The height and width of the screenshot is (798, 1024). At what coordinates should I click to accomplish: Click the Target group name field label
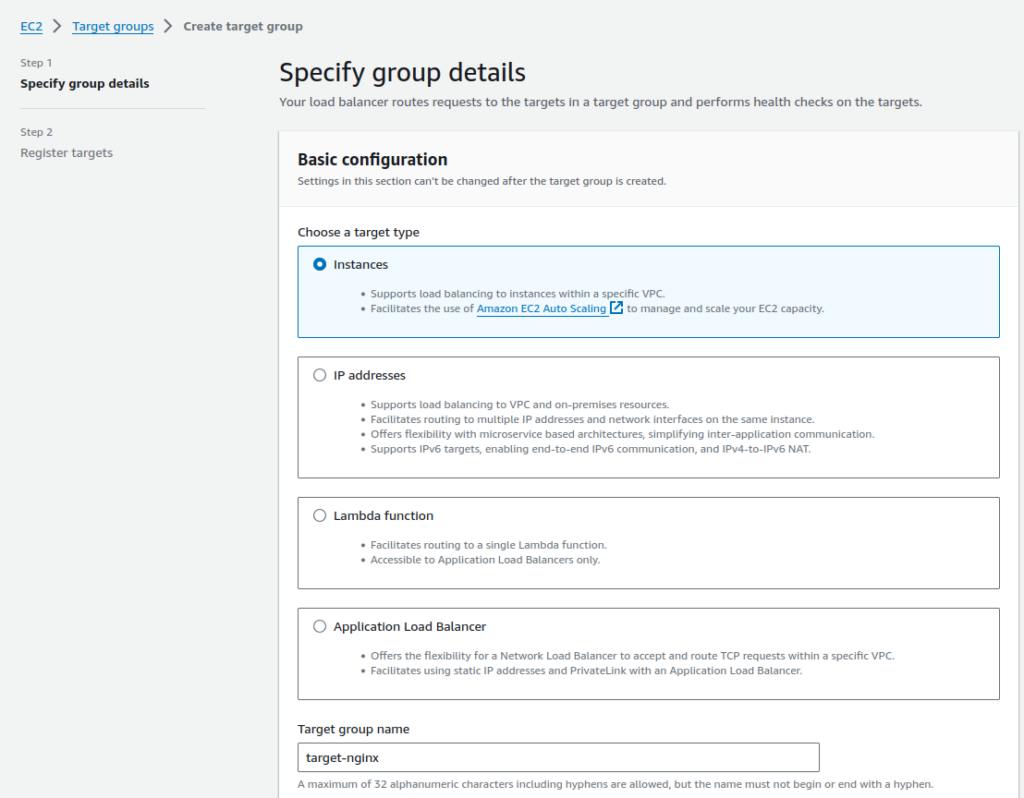(353, 729)
